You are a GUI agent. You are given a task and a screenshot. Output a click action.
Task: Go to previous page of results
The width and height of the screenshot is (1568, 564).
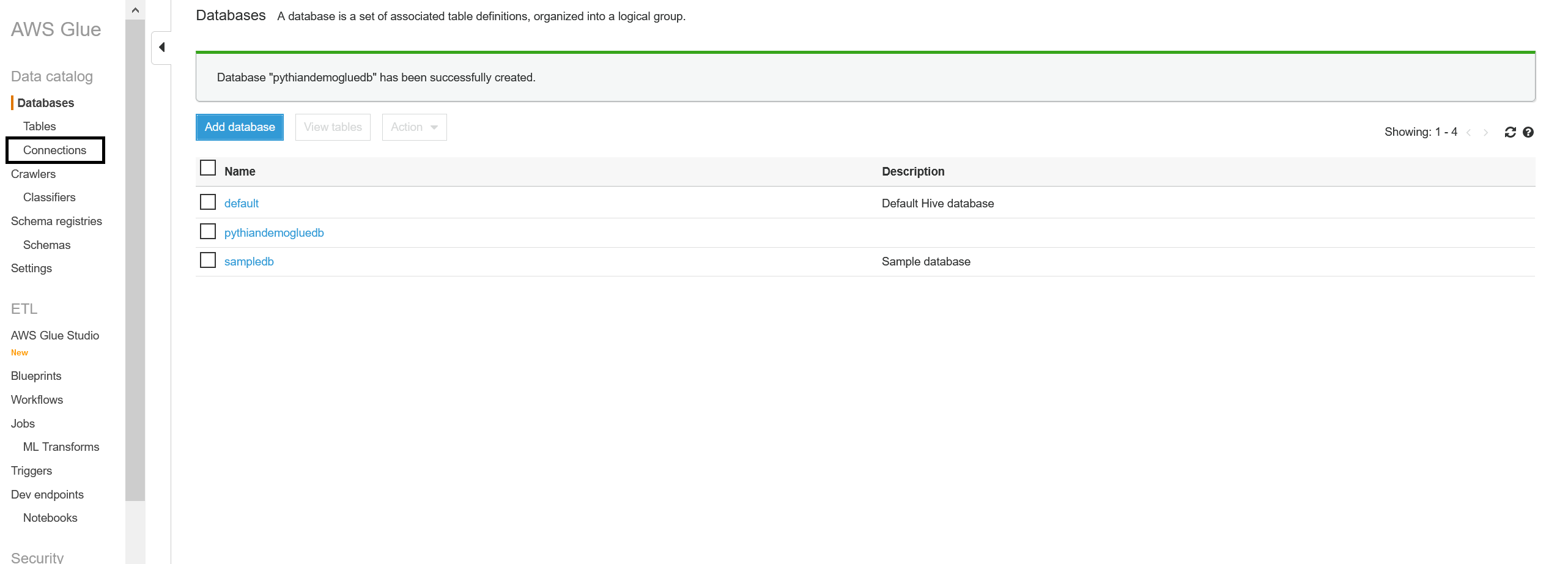coord(1468,132)
